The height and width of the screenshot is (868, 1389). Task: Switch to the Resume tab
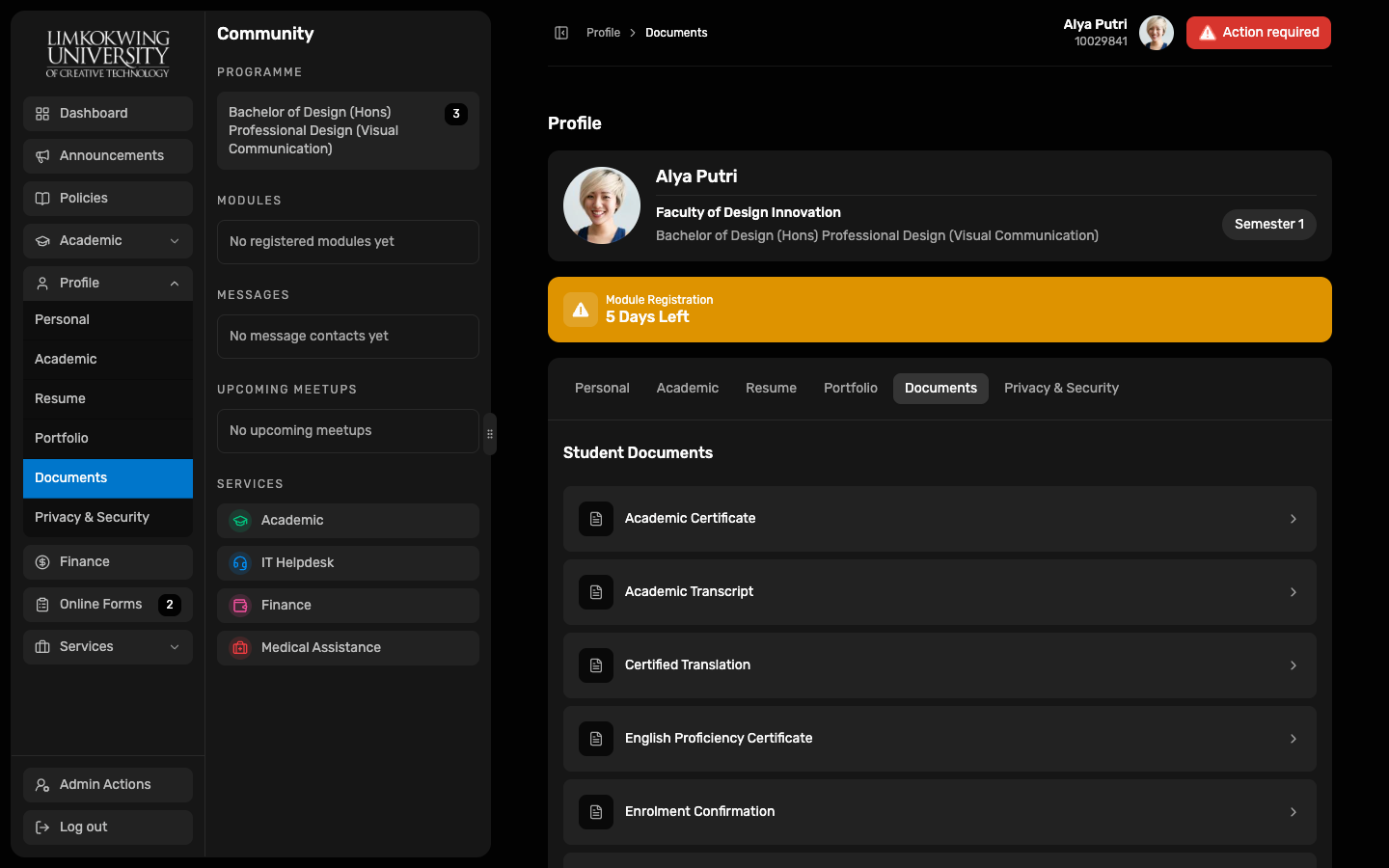771,389
